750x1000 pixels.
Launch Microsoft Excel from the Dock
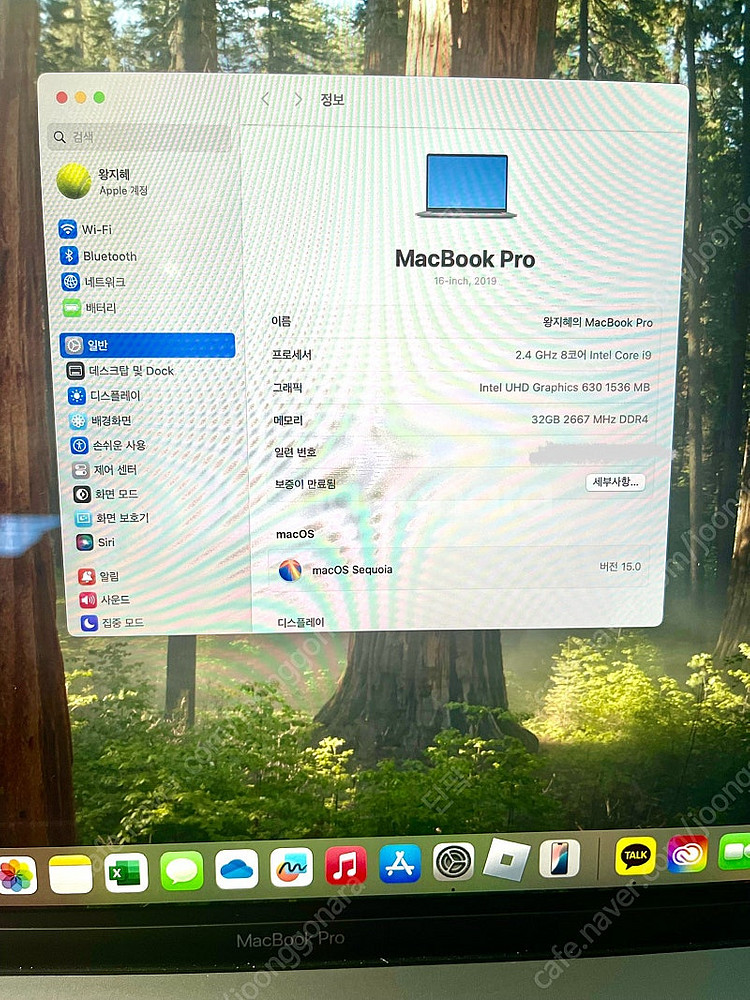[126, 872]
